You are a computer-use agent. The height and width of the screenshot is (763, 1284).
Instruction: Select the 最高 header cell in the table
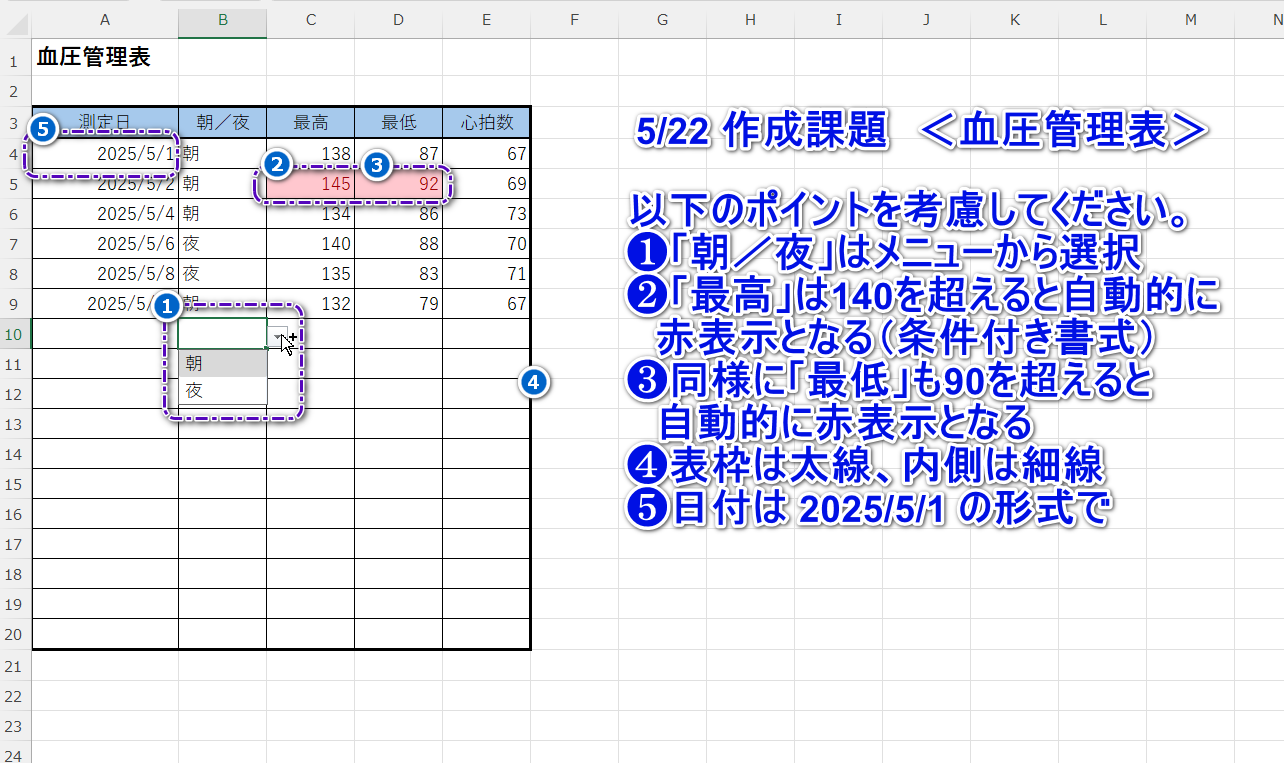[310, 123]
